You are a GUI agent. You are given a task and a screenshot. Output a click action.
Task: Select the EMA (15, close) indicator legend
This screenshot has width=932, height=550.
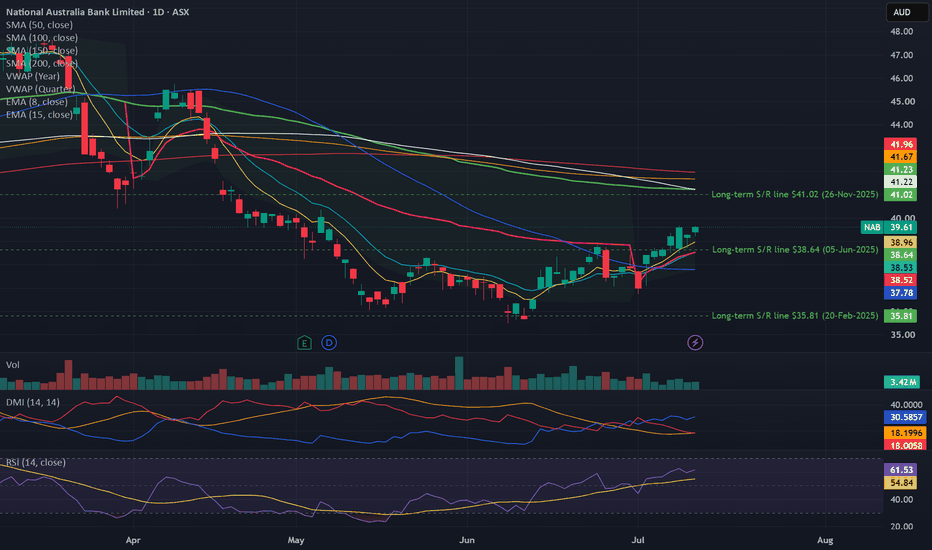point(39,115)
